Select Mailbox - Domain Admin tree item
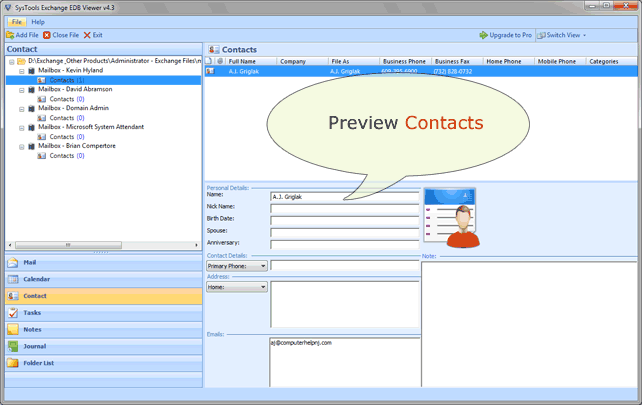This screenshot has height=405, width=642. 73,108
